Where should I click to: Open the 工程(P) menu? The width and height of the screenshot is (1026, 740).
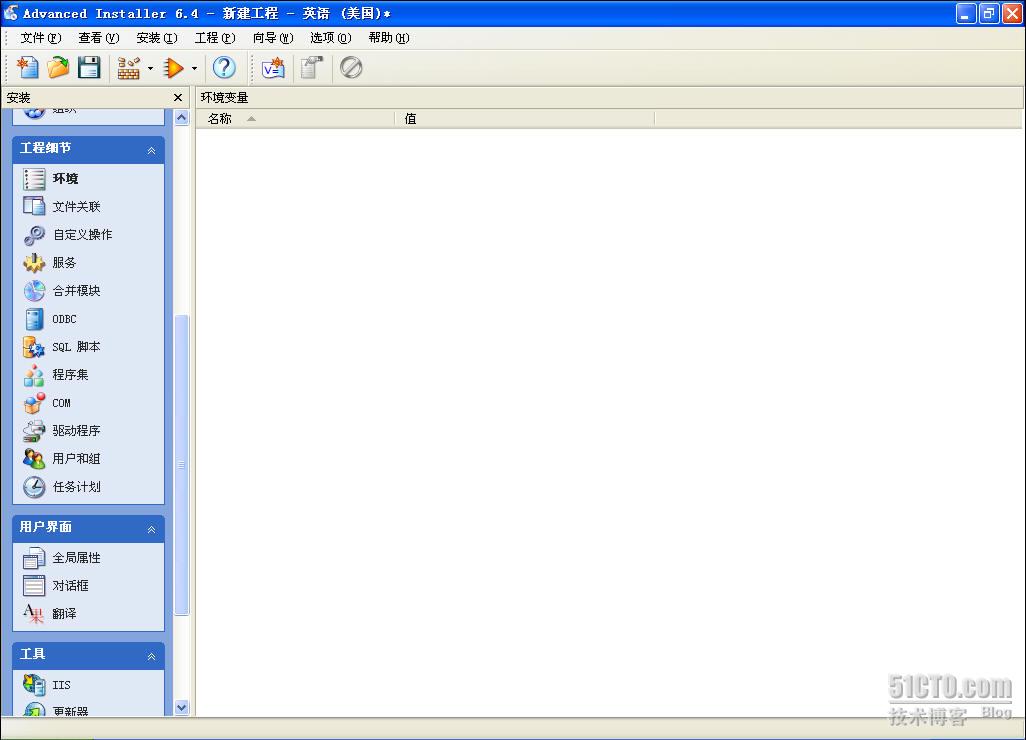pos(215,38)
